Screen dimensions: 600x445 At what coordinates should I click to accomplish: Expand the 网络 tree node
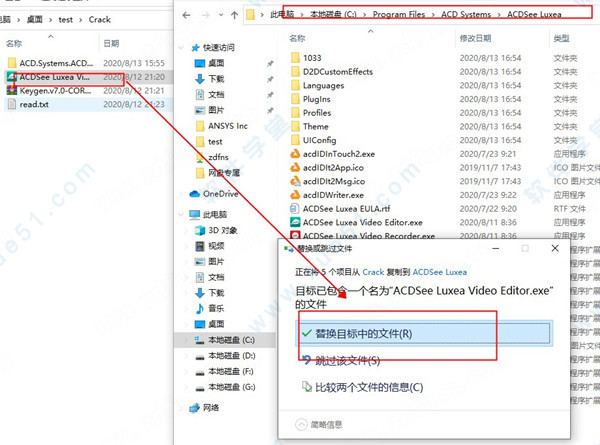pos(181,408)
